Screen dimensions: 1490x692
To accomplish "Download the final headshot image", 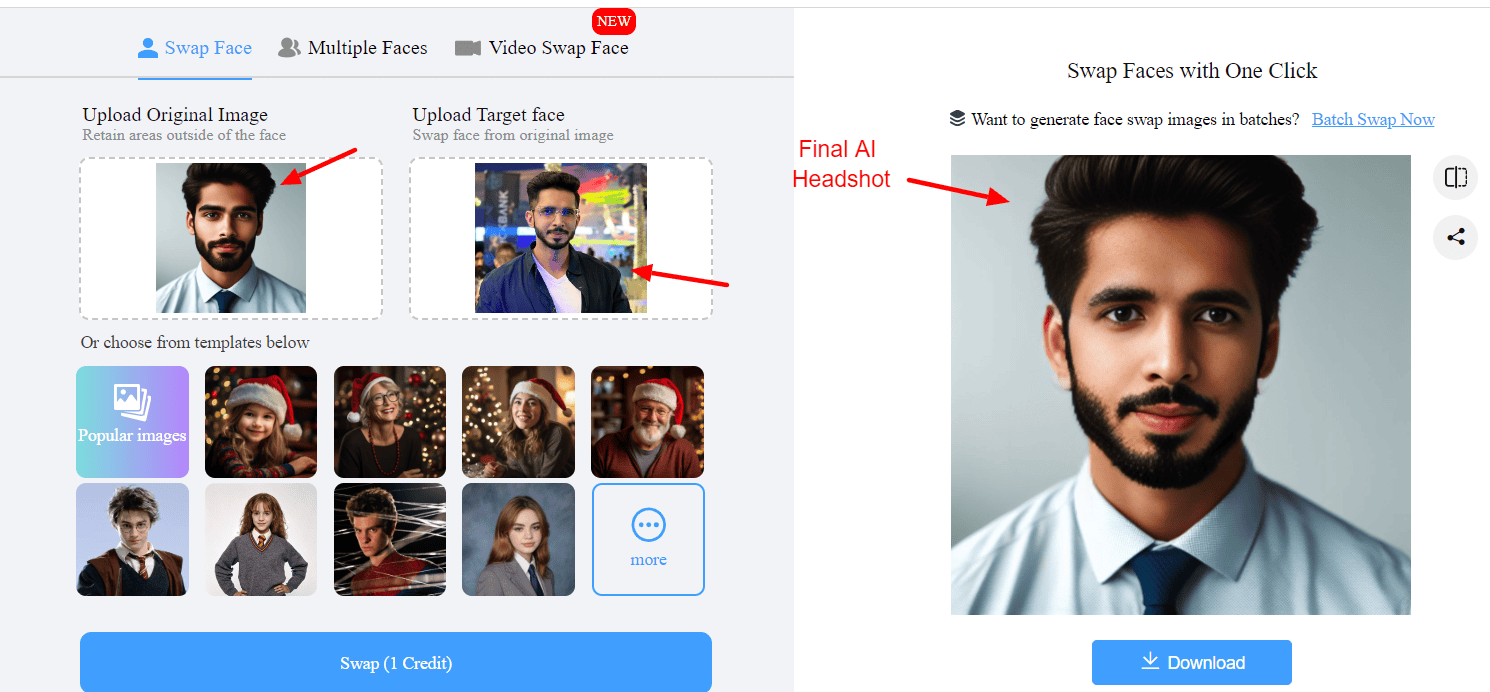I will click(1191, 662).
